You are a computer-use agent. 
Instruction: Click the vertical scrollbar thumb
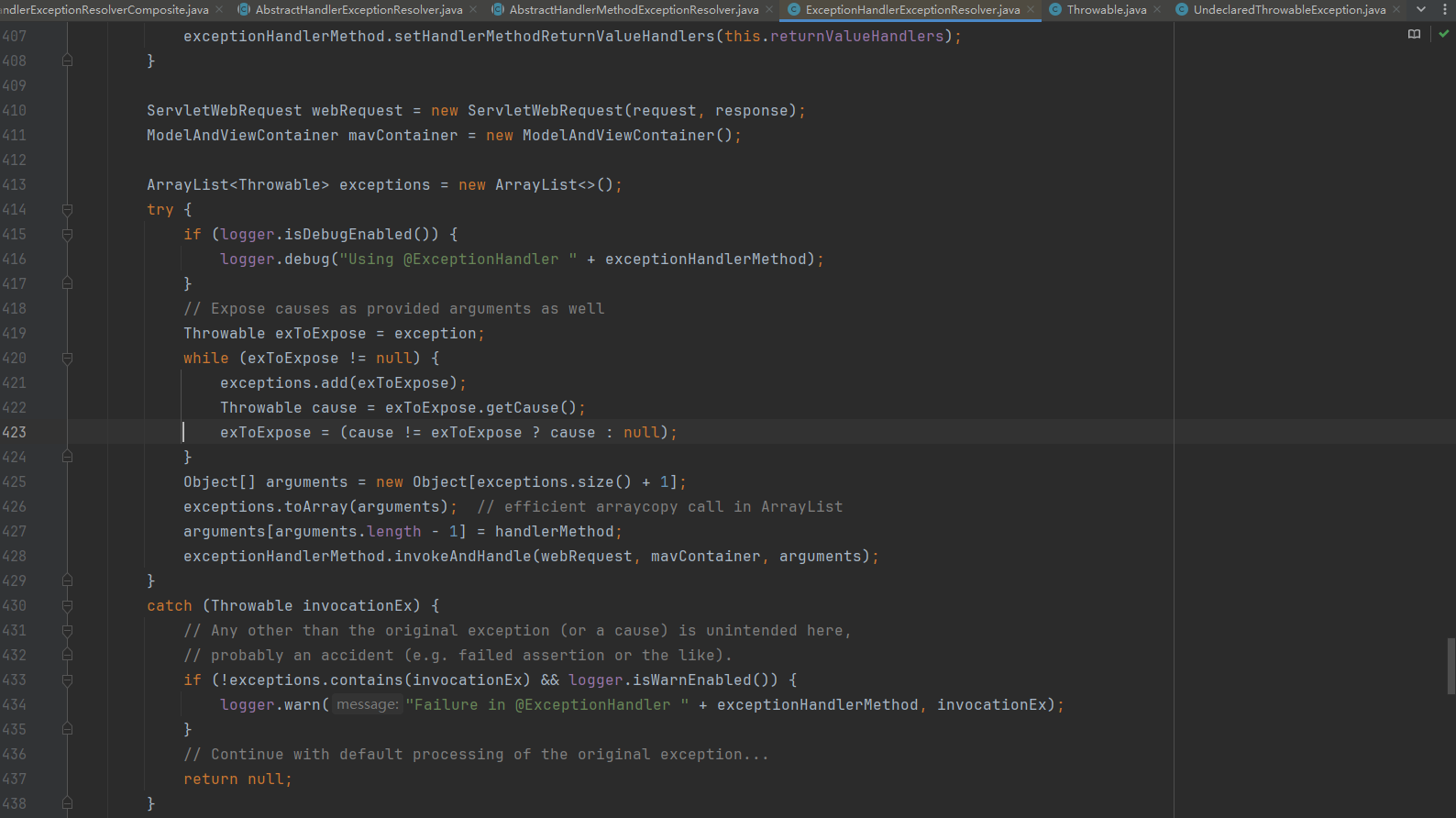[1450, 666]
